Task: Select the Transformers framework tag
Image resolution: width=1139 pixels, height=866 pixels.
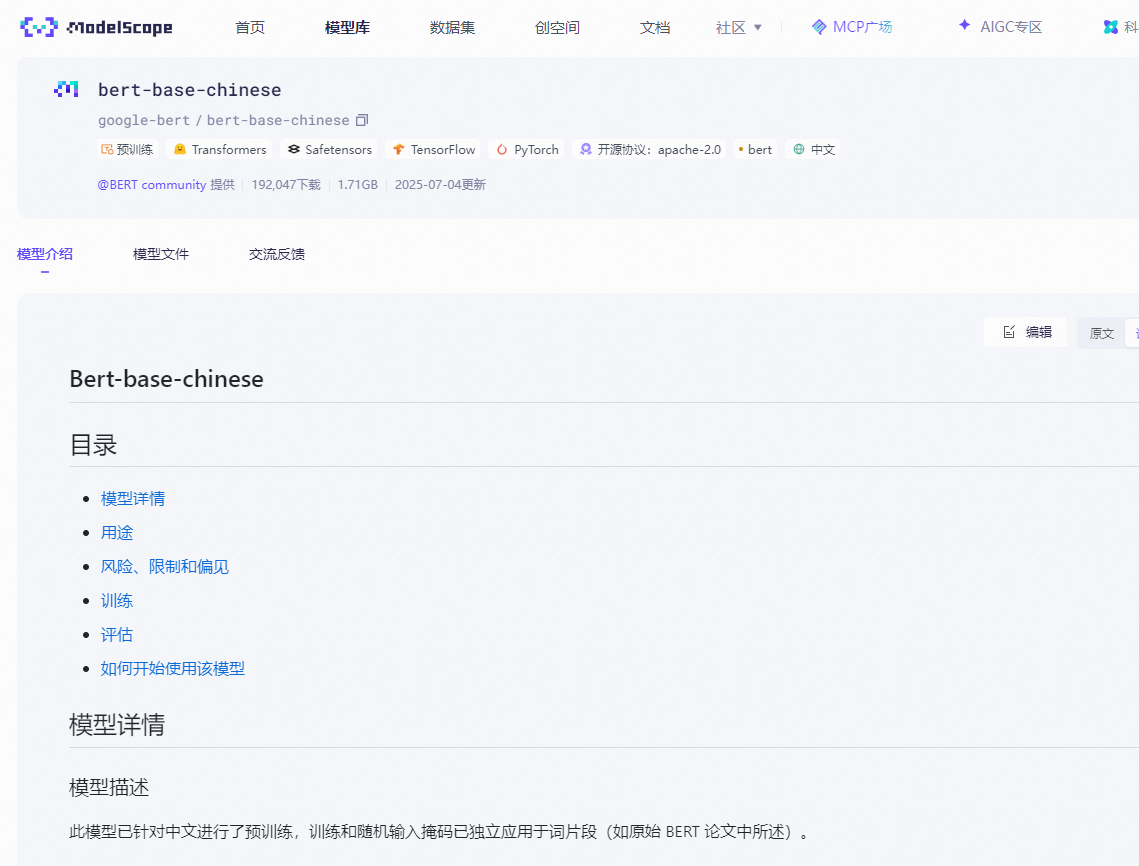Action: 219,149
